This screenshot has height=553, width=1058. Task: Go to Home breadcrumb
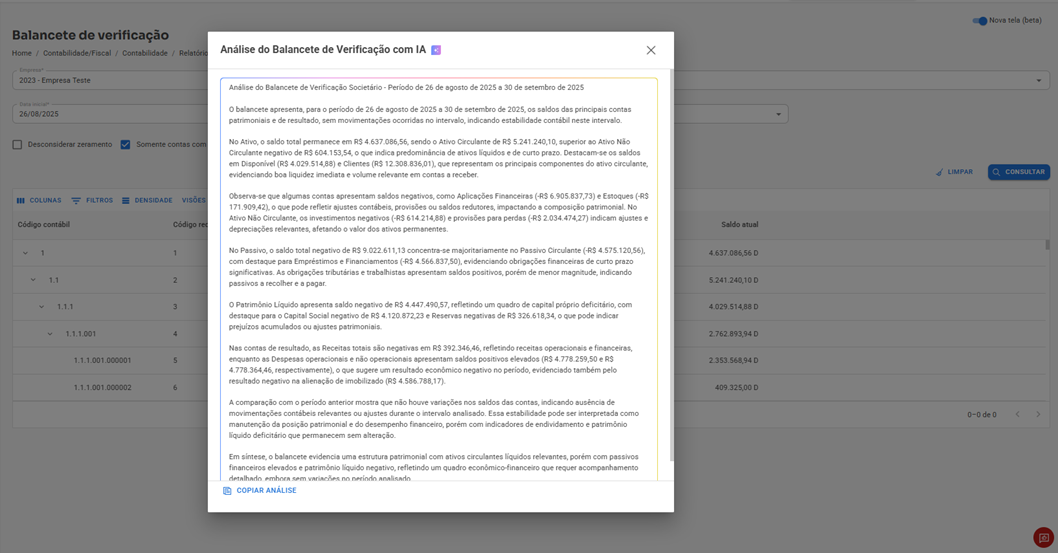point(22,53)
